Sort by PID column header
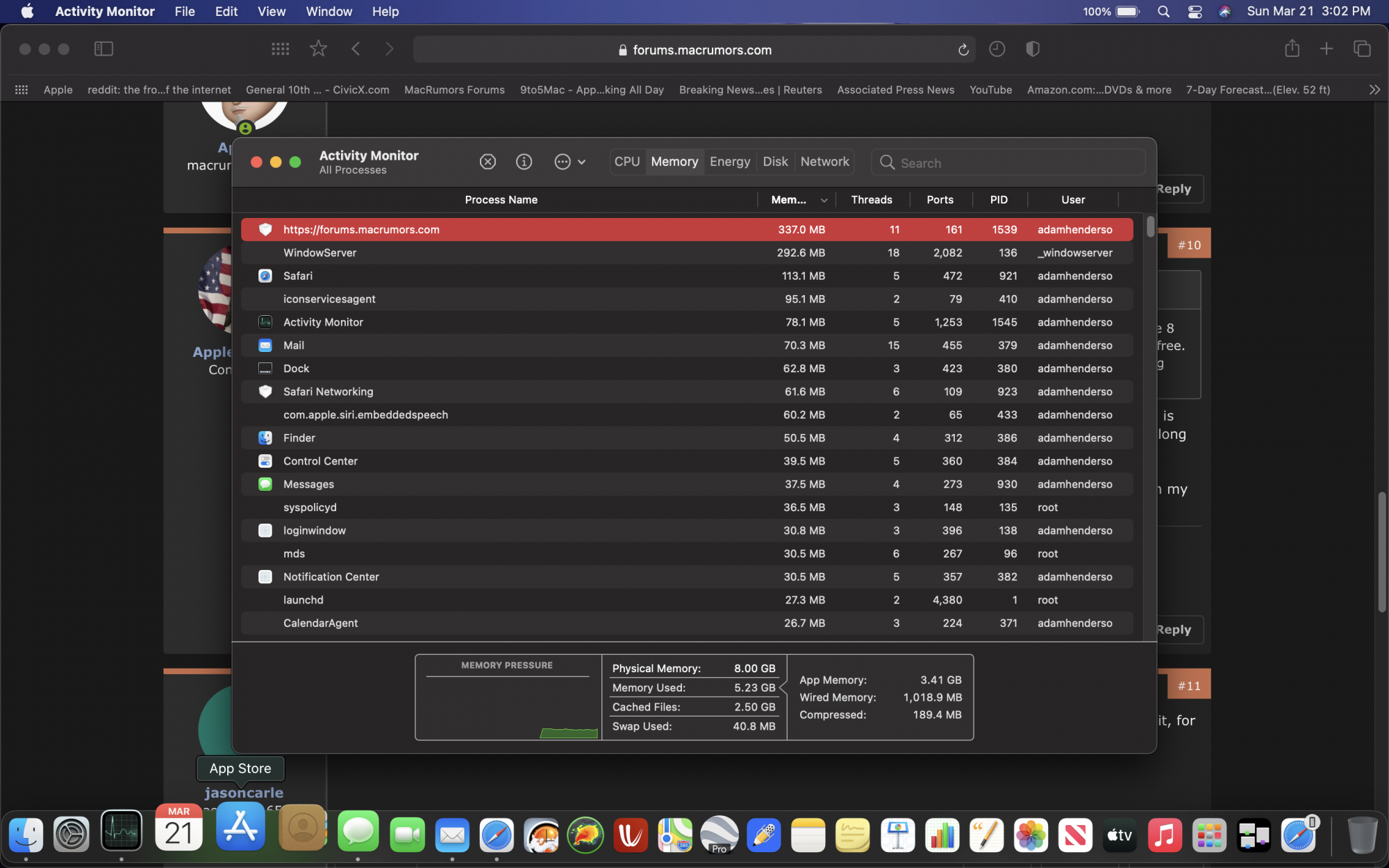Viewport: 1389px width, 868px height. [x=999, y=200]
